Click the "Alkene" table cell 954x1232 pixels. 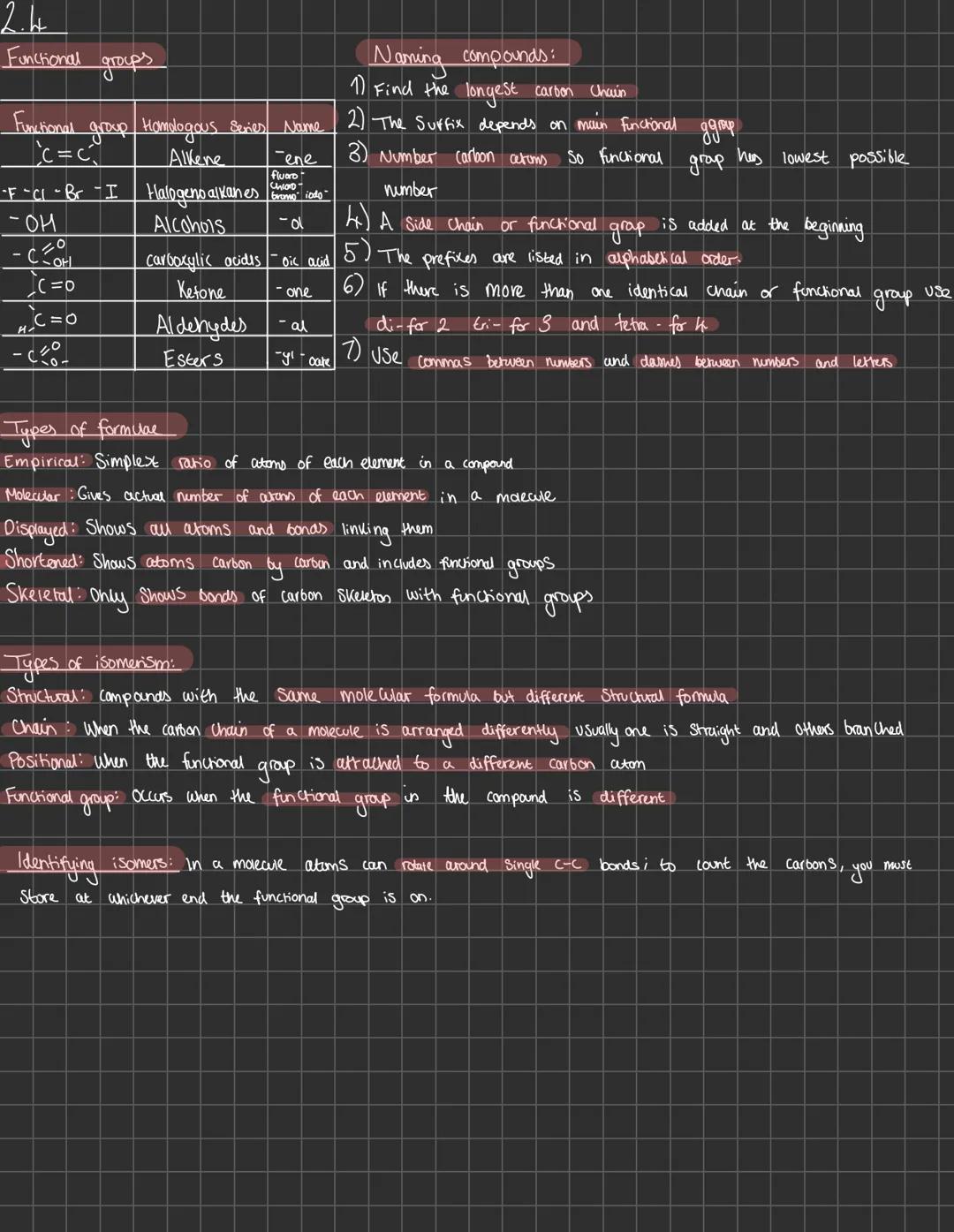click(196, 159)
